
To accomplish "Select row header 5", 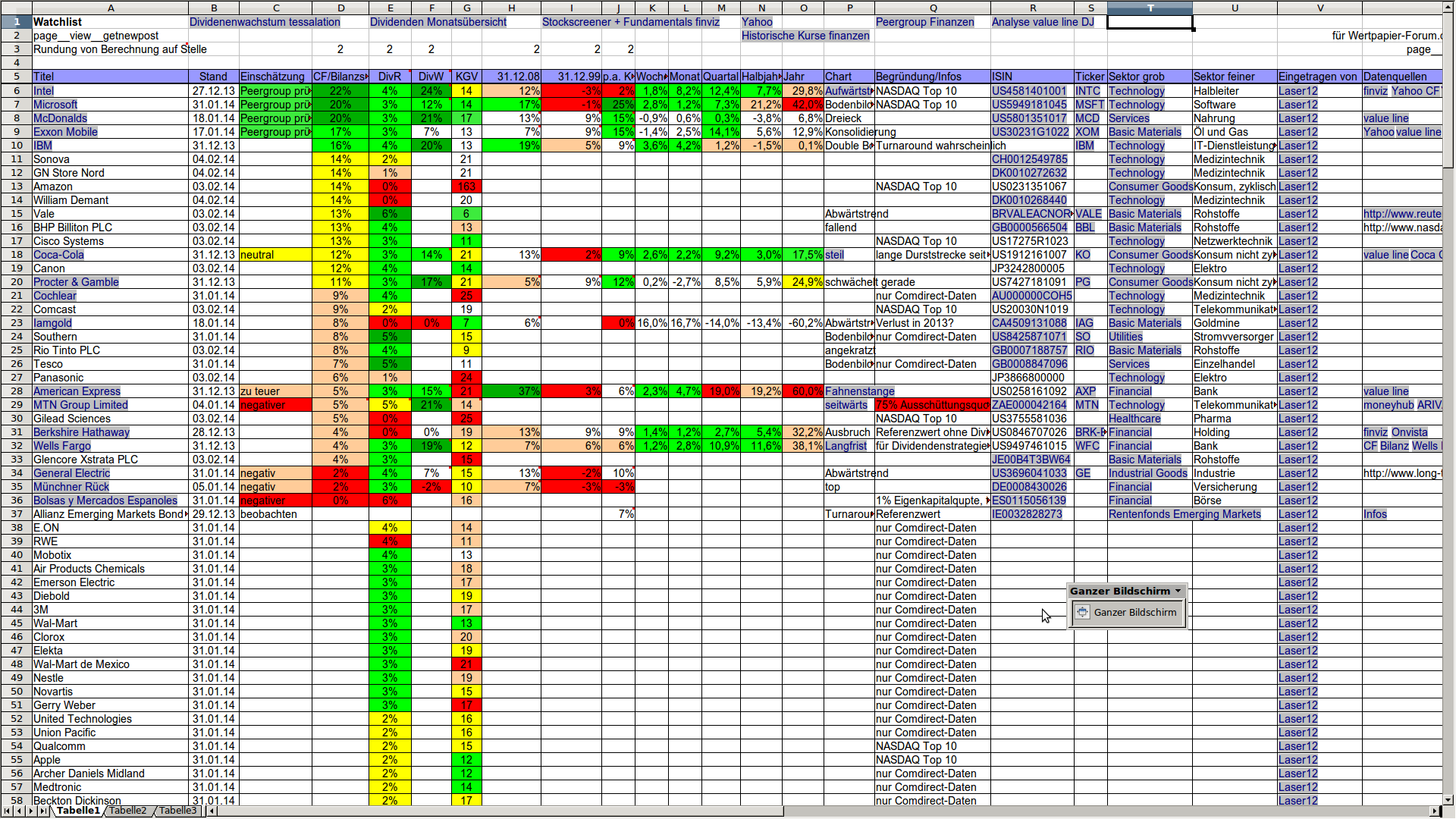I will coord(16,77).
